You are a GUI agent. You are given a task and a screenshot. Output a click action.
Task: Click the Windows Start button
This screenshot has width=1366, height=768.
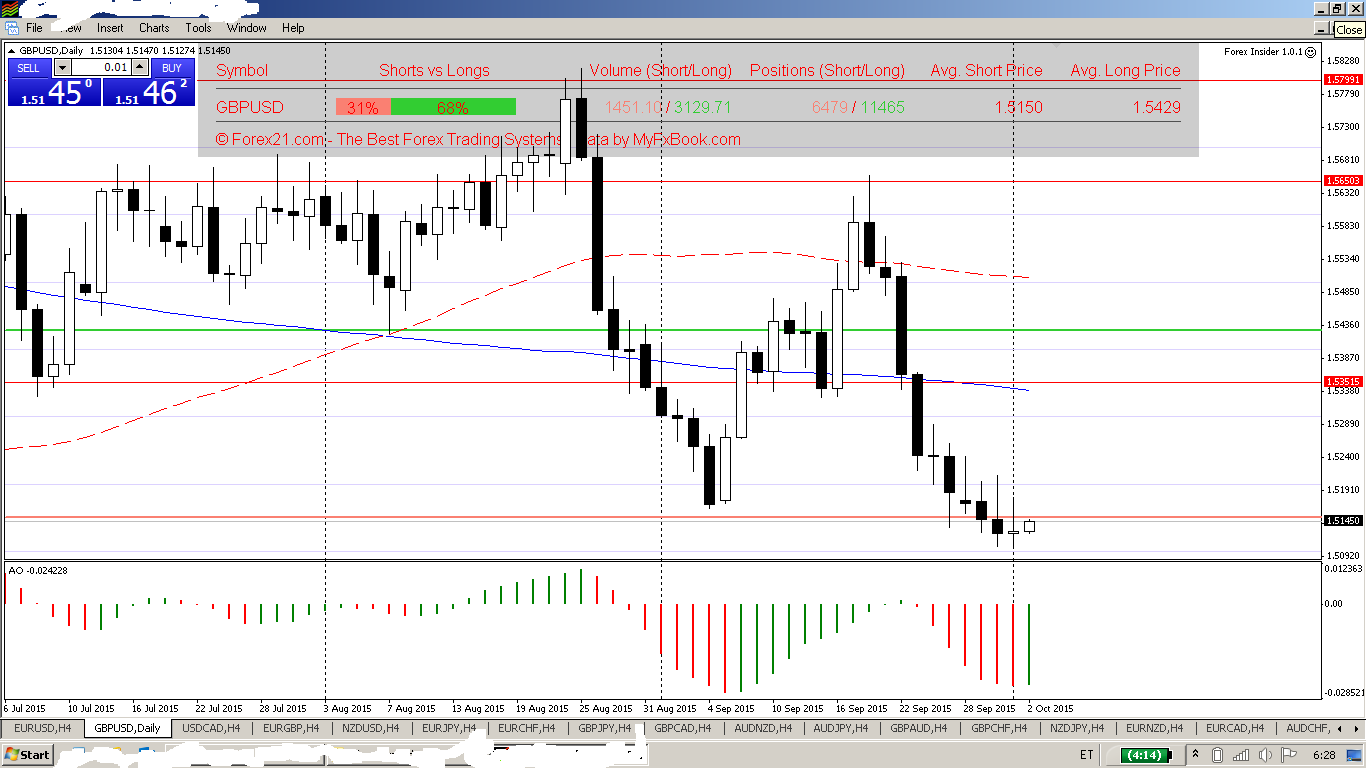[x=27, y=754]
